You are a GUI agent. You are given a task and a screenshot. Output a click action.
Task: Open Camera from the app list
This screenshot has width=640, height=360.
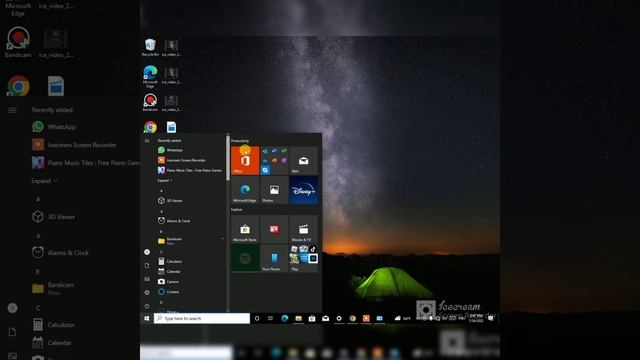[x=168, y=282]
